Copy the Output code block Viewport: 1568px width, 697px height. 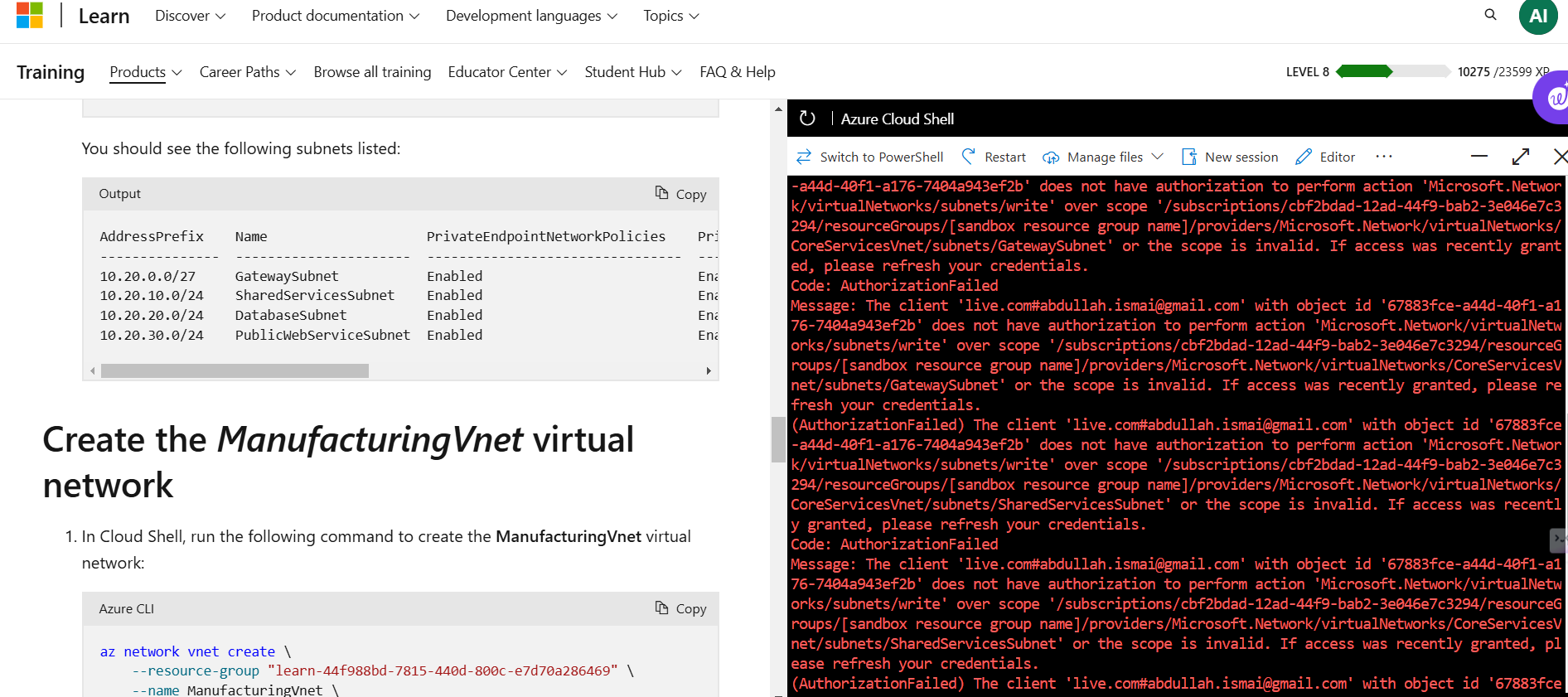[x=680, y=194]
